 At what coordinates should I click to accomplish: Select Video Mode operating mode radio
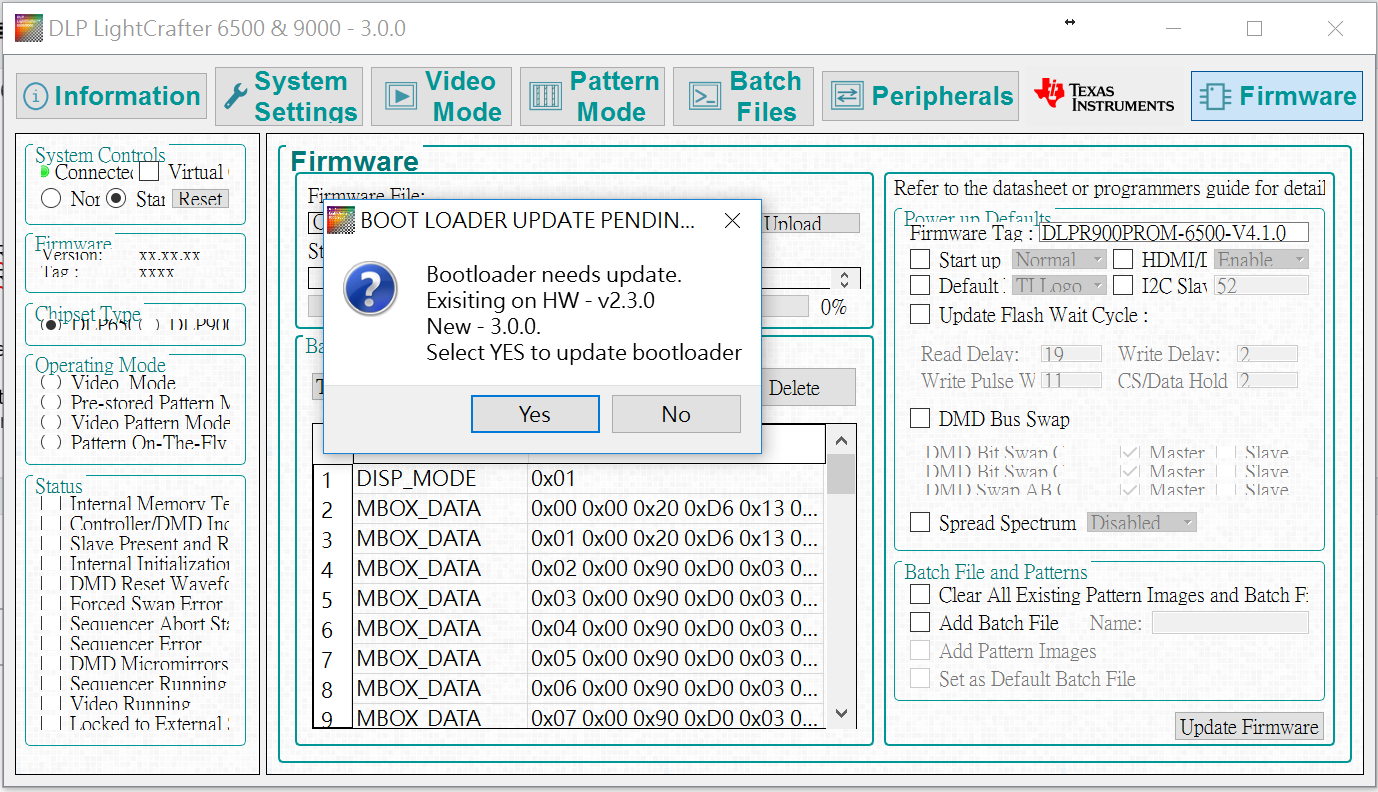point(51,383)
